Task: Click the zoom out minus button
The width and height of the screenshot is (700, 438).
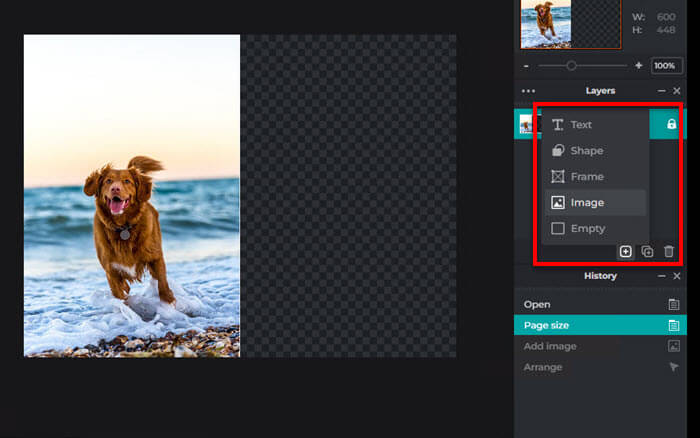Action: [526, 66]
